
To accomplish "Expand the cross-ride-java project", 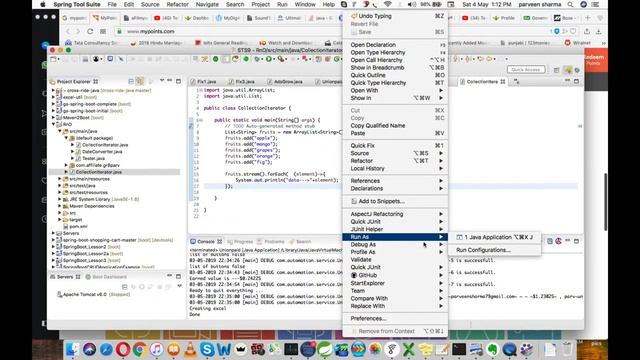I will coord(53,90).
